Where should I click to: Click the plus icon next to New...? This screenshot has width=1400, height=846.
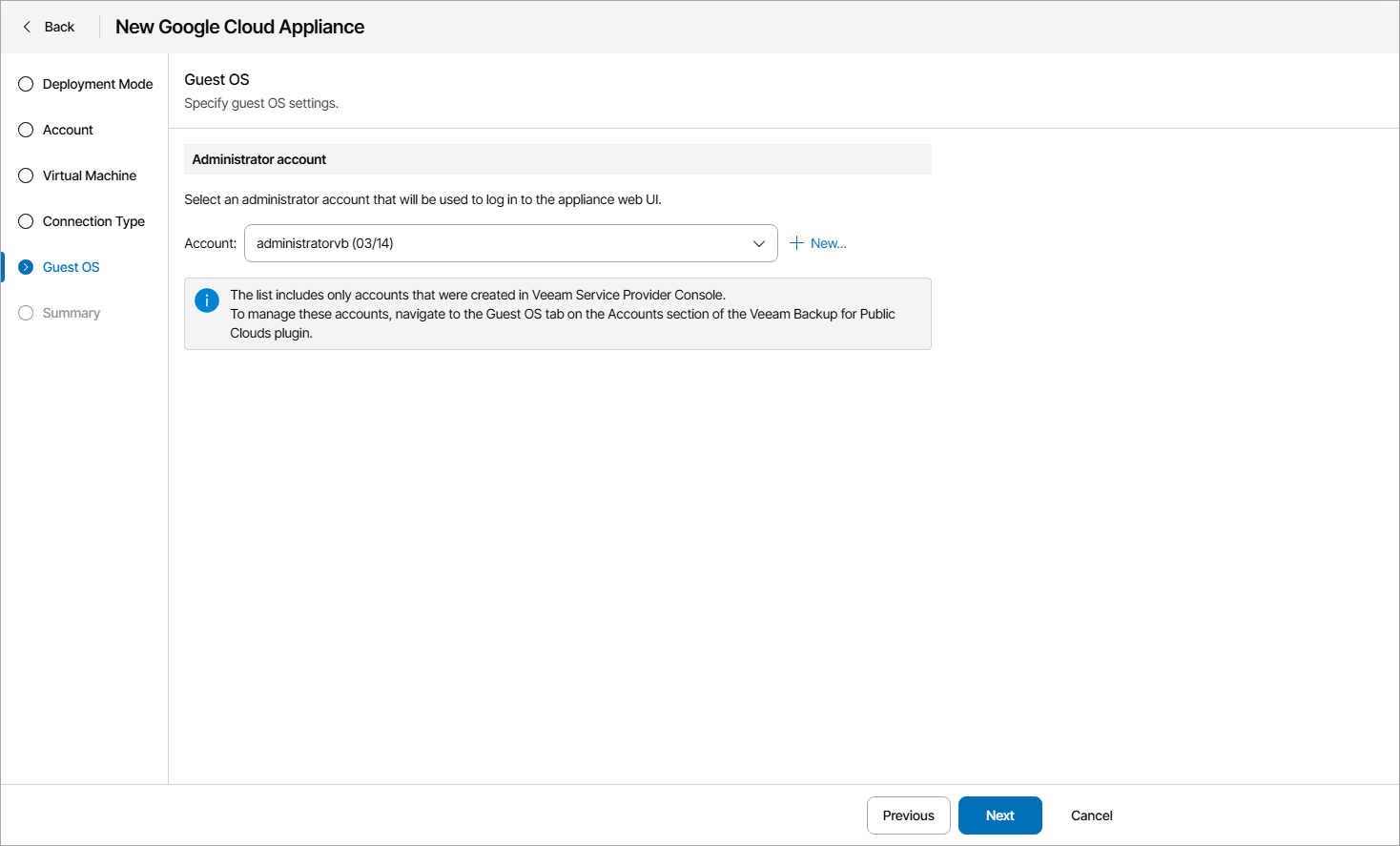coord(795,242)
